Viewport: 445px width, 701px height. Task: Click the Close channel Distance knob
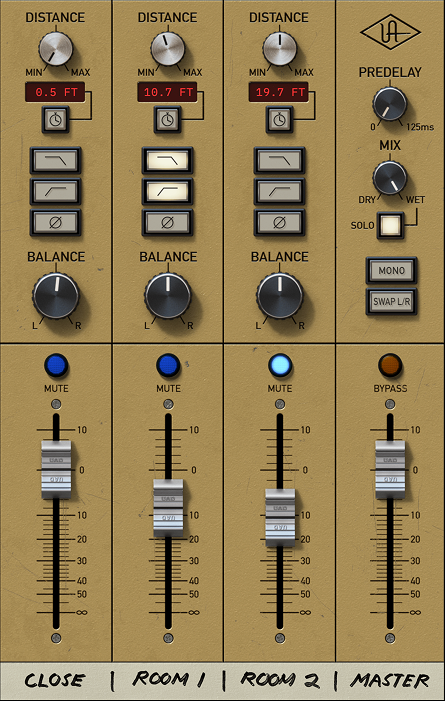tap(56, 49)
